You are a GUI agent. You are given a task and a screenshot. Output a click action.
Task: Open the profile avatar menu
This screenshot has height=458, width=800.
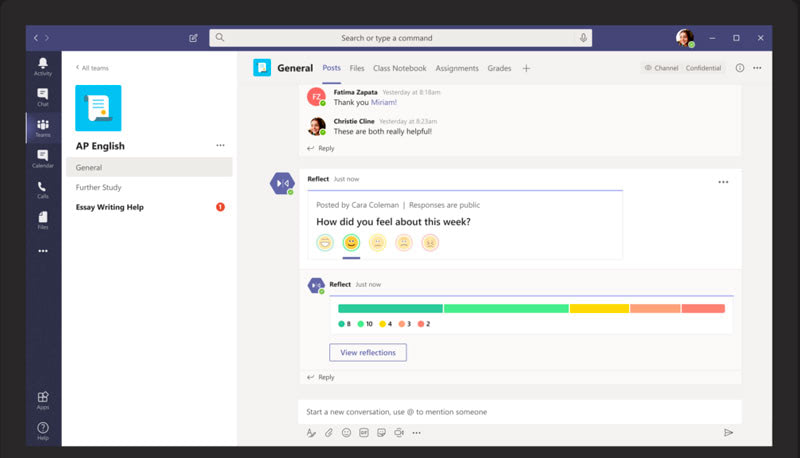(x=685, y=38)
